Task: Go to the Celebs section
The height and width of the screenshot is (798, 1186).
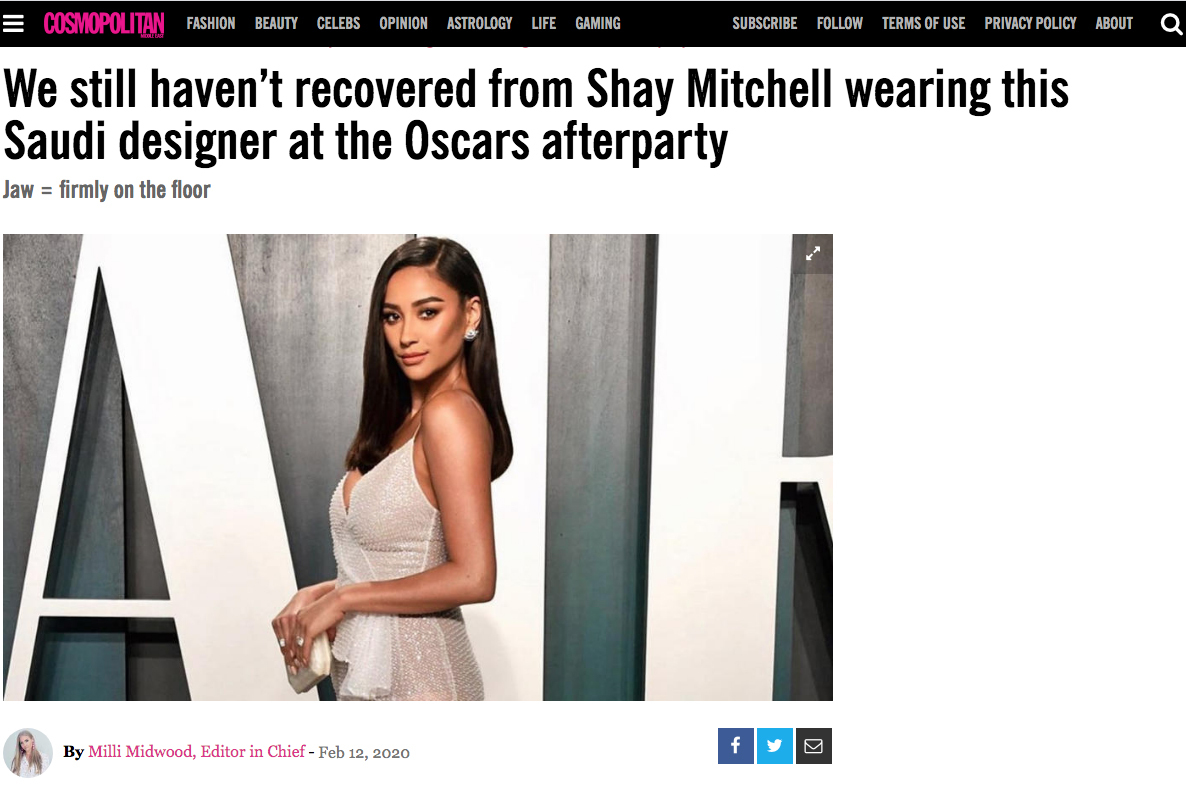Action: pyautogui.click(x=338, y=23)
